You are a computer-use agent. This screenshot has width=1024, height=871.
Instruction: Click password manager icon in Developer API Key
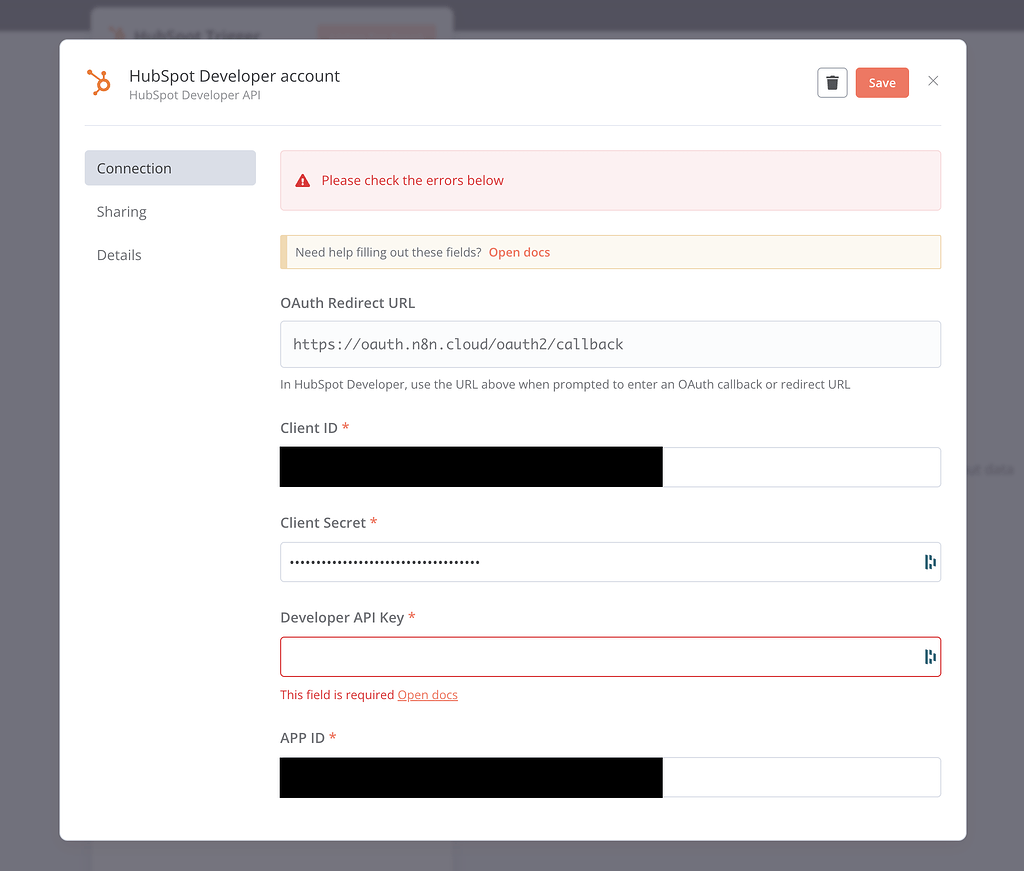coord(930,656)
